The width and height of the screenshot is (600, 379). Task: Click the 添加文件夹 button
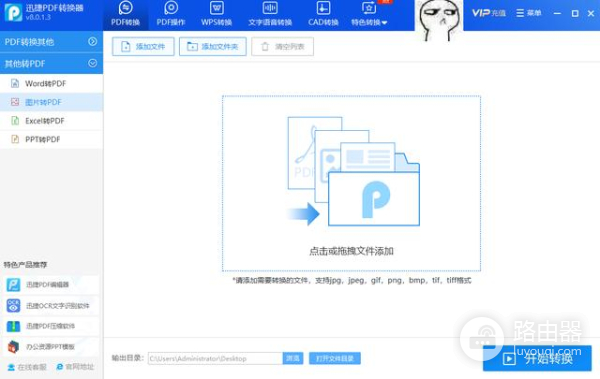[213, 47]
